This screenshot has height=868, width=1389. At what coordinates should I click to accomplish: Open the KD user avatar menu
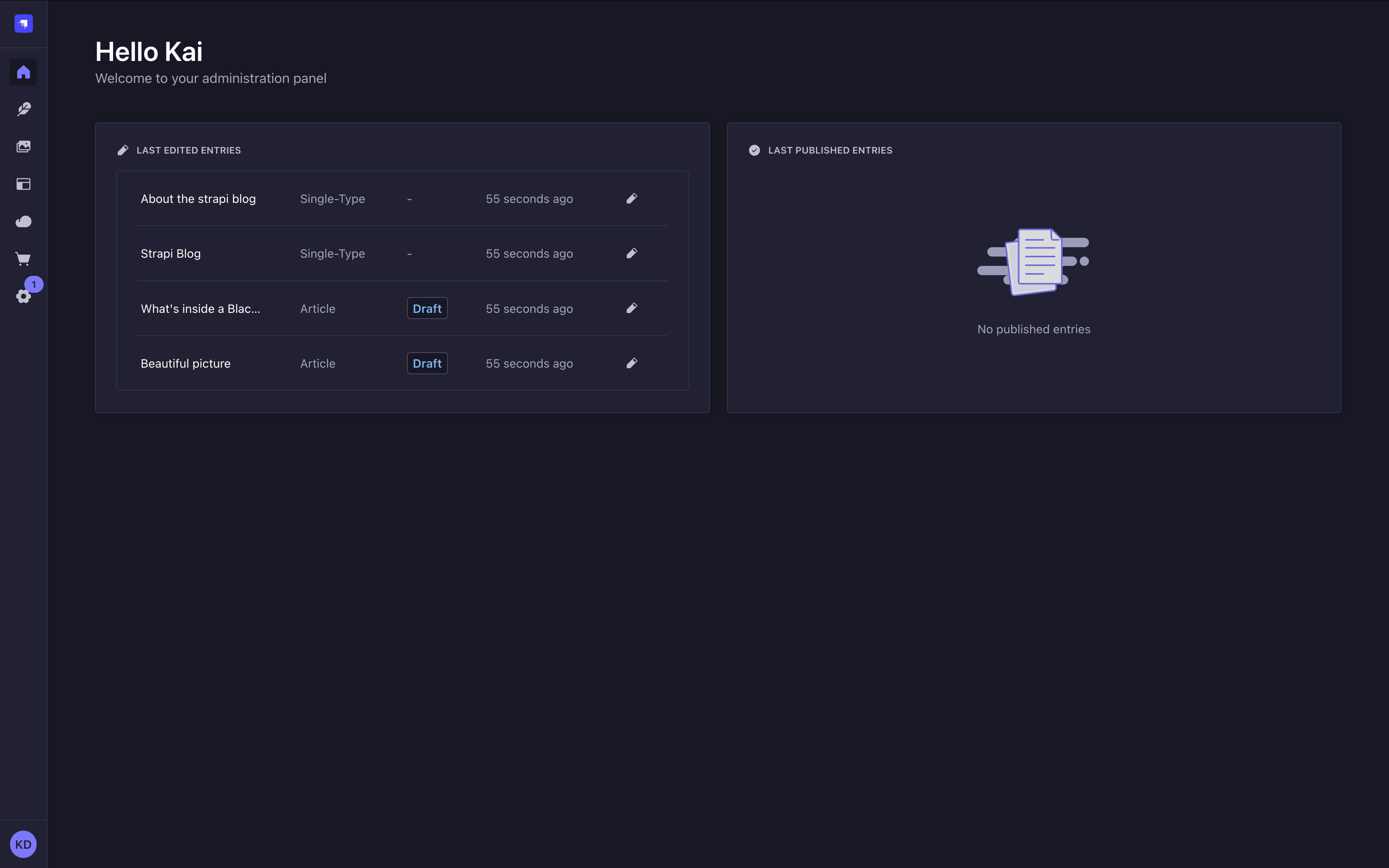tap(23, 844)
